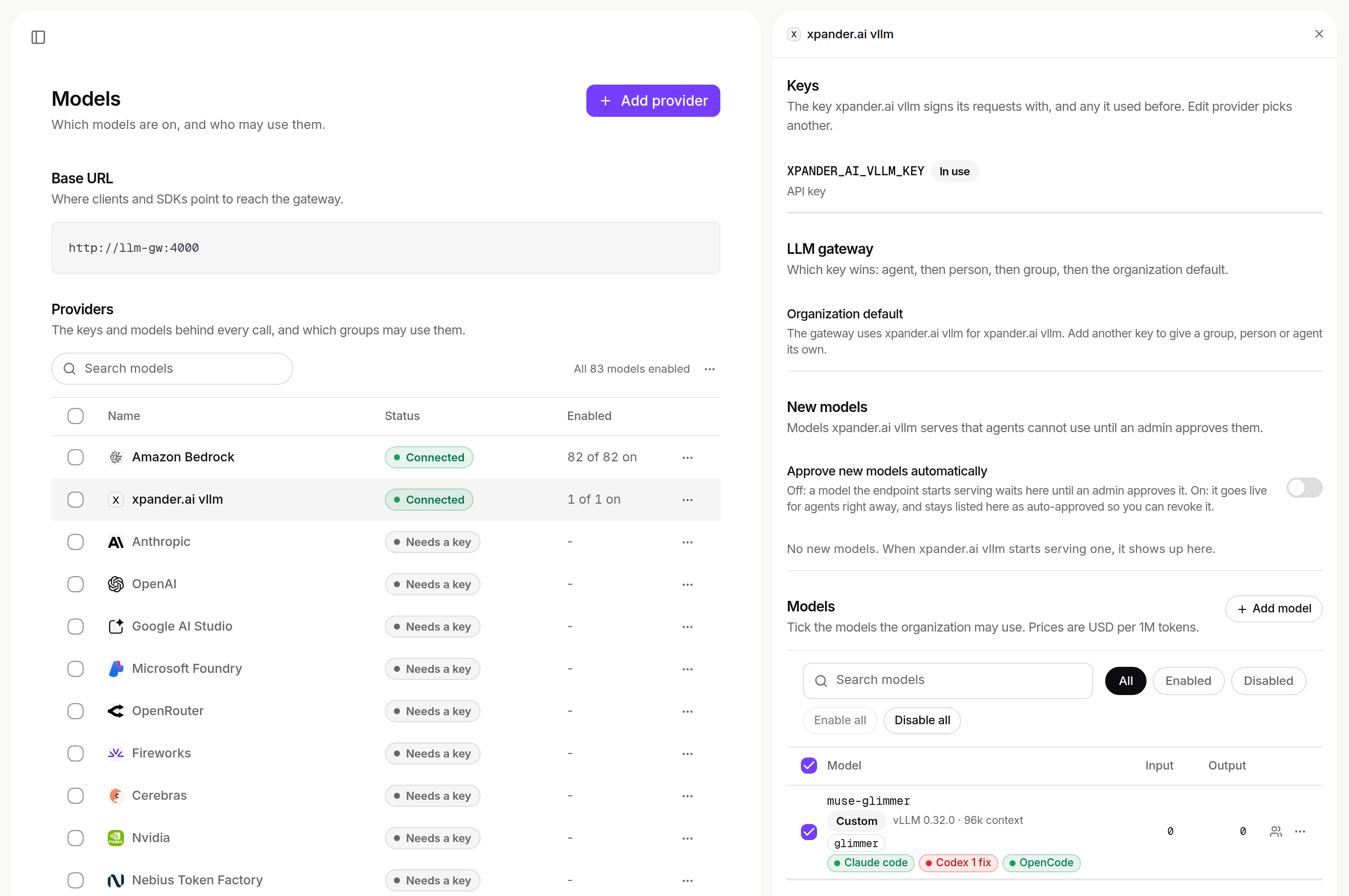This screenshot has height=896, width=1349.
Task: Click the Microsoft Foundry logo
Action: (x=115, y=668)
